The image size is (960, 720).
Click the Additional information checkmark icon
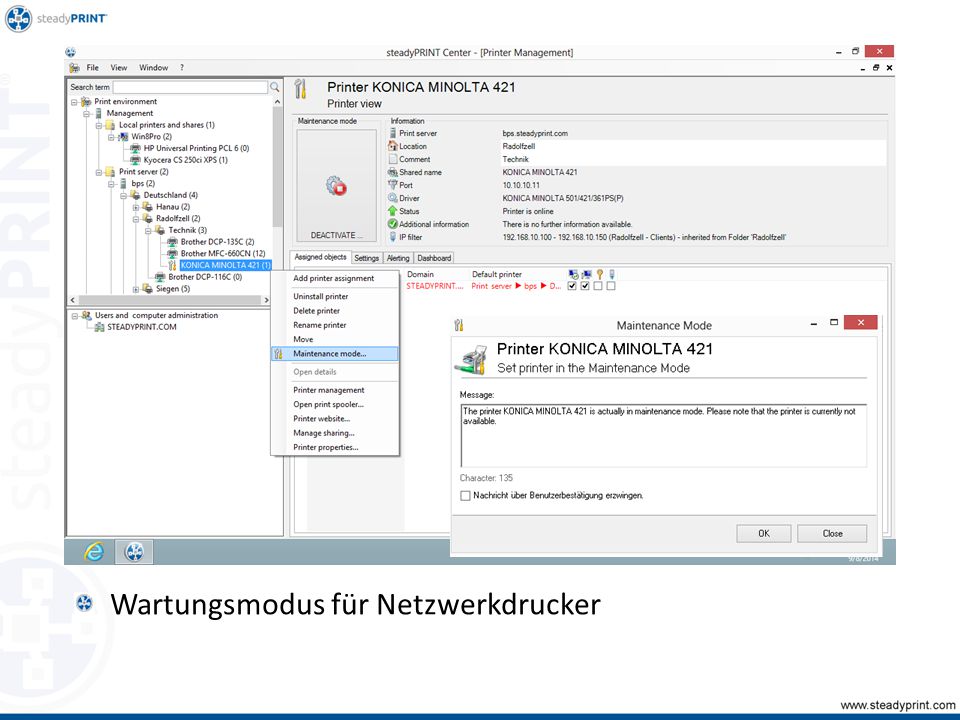pos(392,224)
